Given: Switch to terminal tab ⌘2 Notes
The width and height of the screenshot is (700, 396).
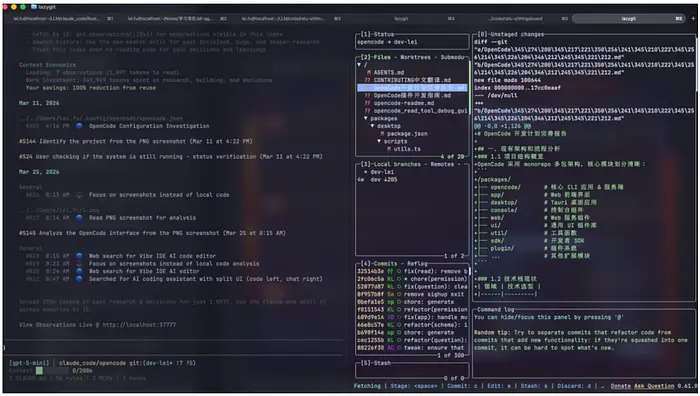Looking at the screenshot, I should point(177,19).
